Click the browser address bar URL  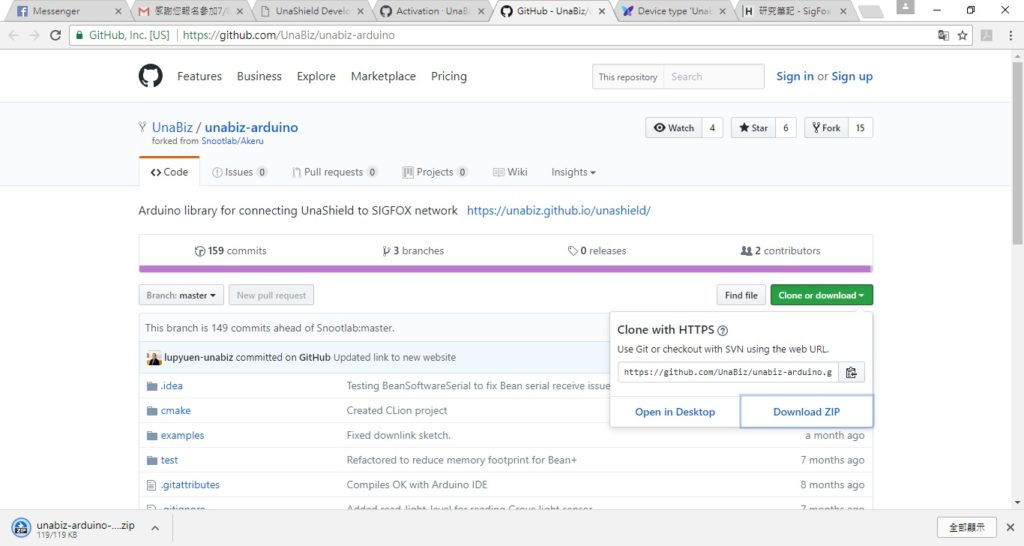[289, 35]
